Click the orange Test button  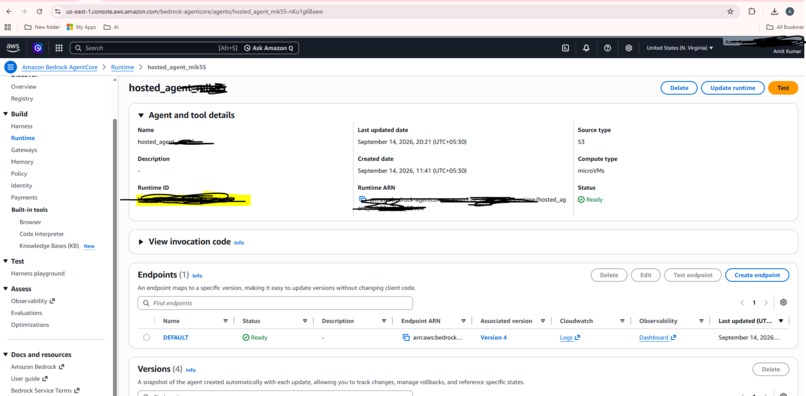[783, 88]
